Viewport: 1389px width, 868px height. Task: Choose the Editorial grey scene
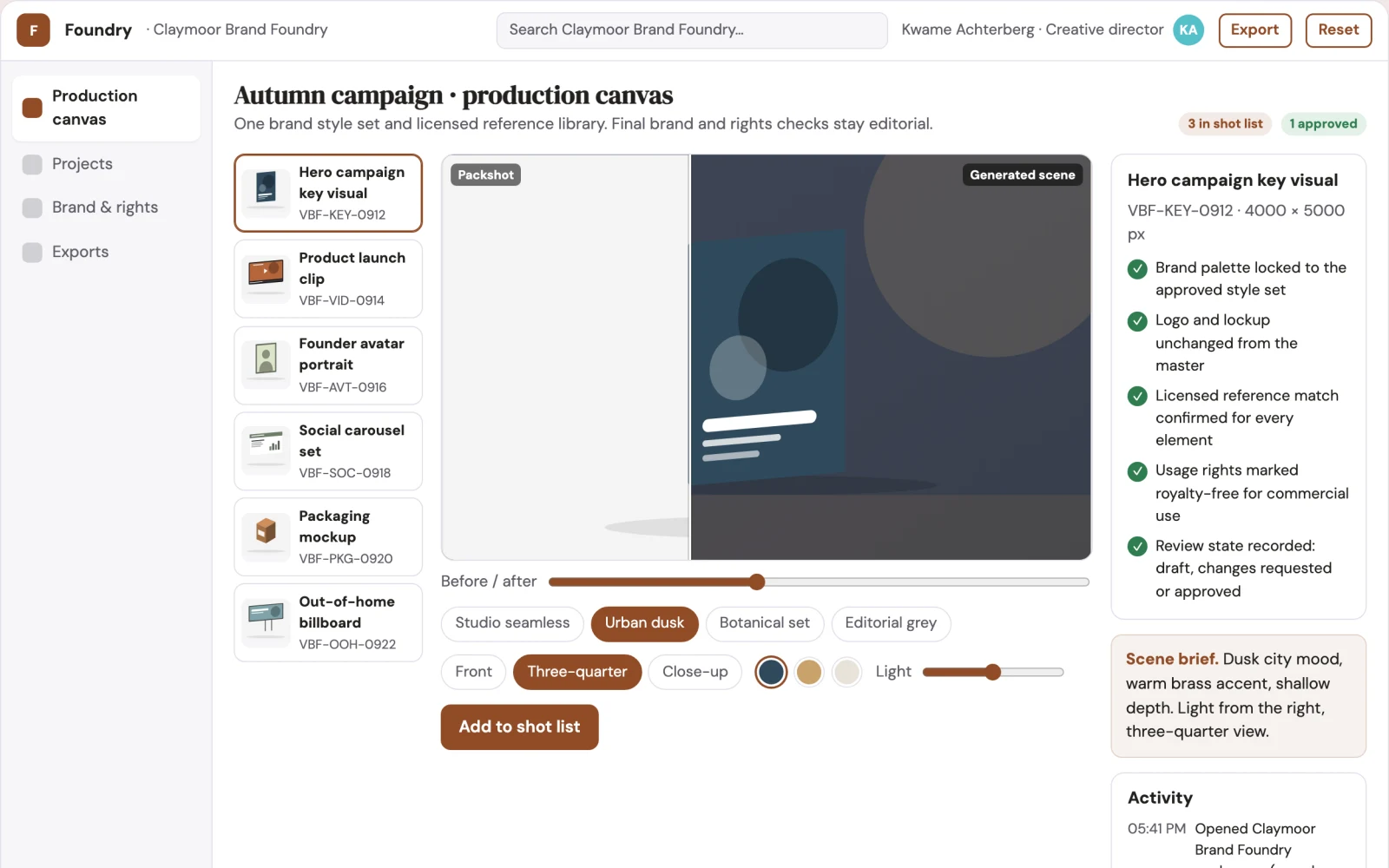coord(891,623)
